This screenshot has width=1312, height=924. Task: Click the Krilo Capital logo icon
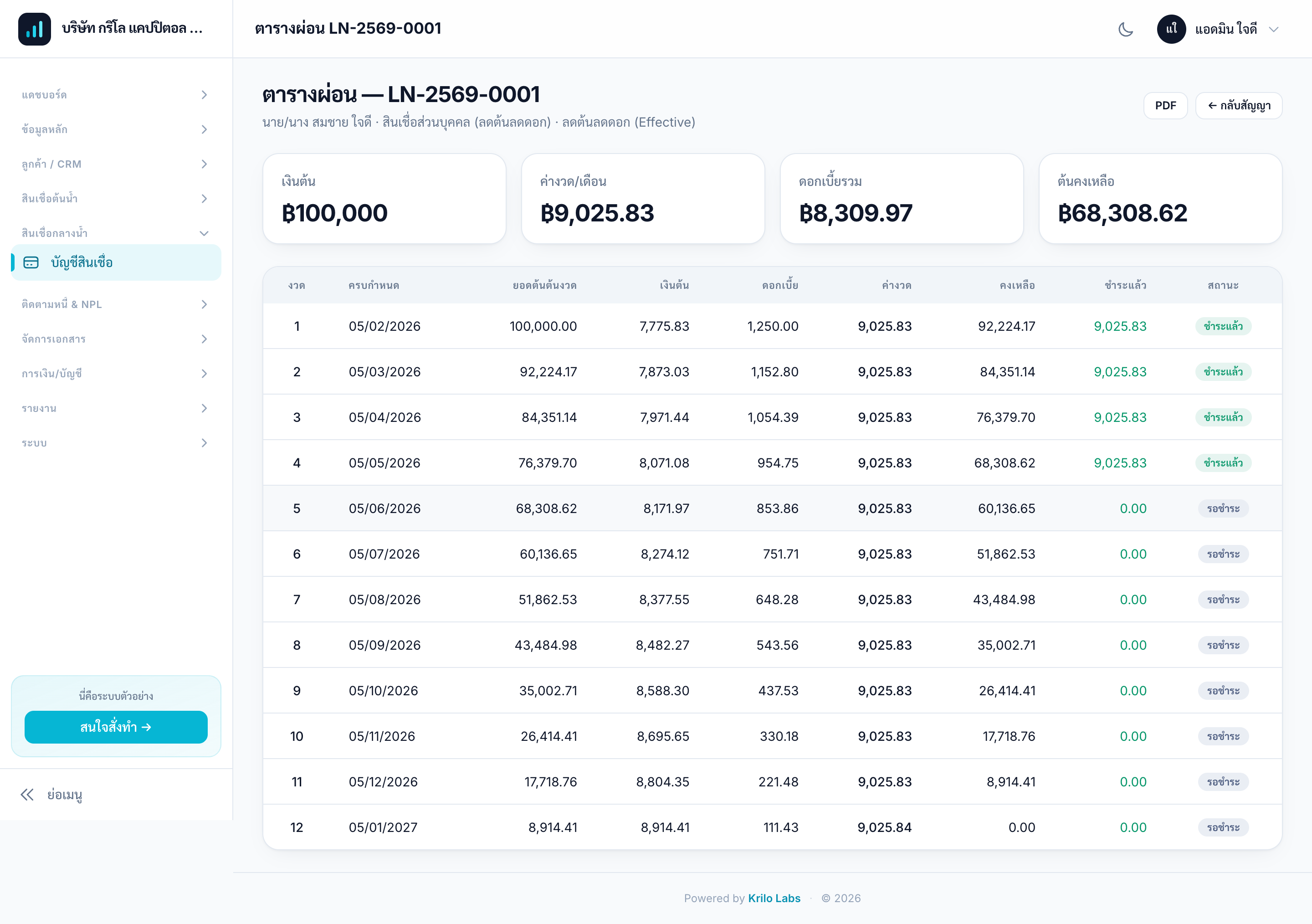point(34,29)
